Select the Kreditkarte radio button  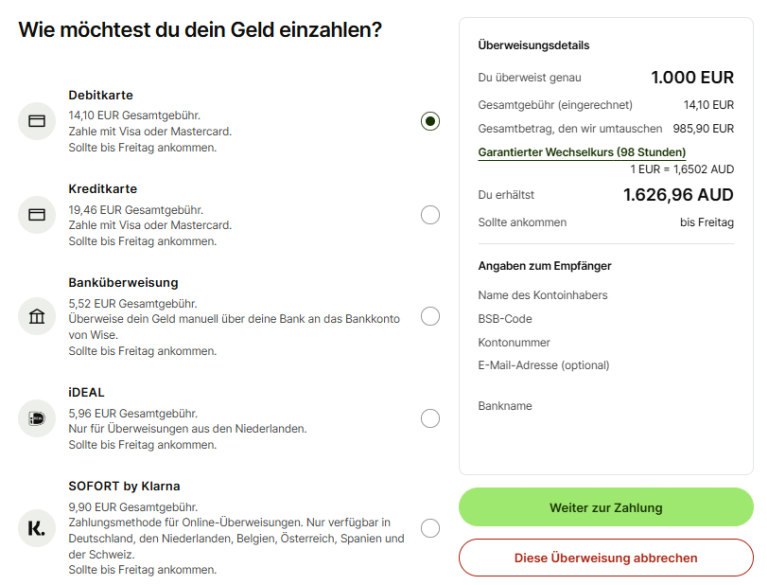430,215
